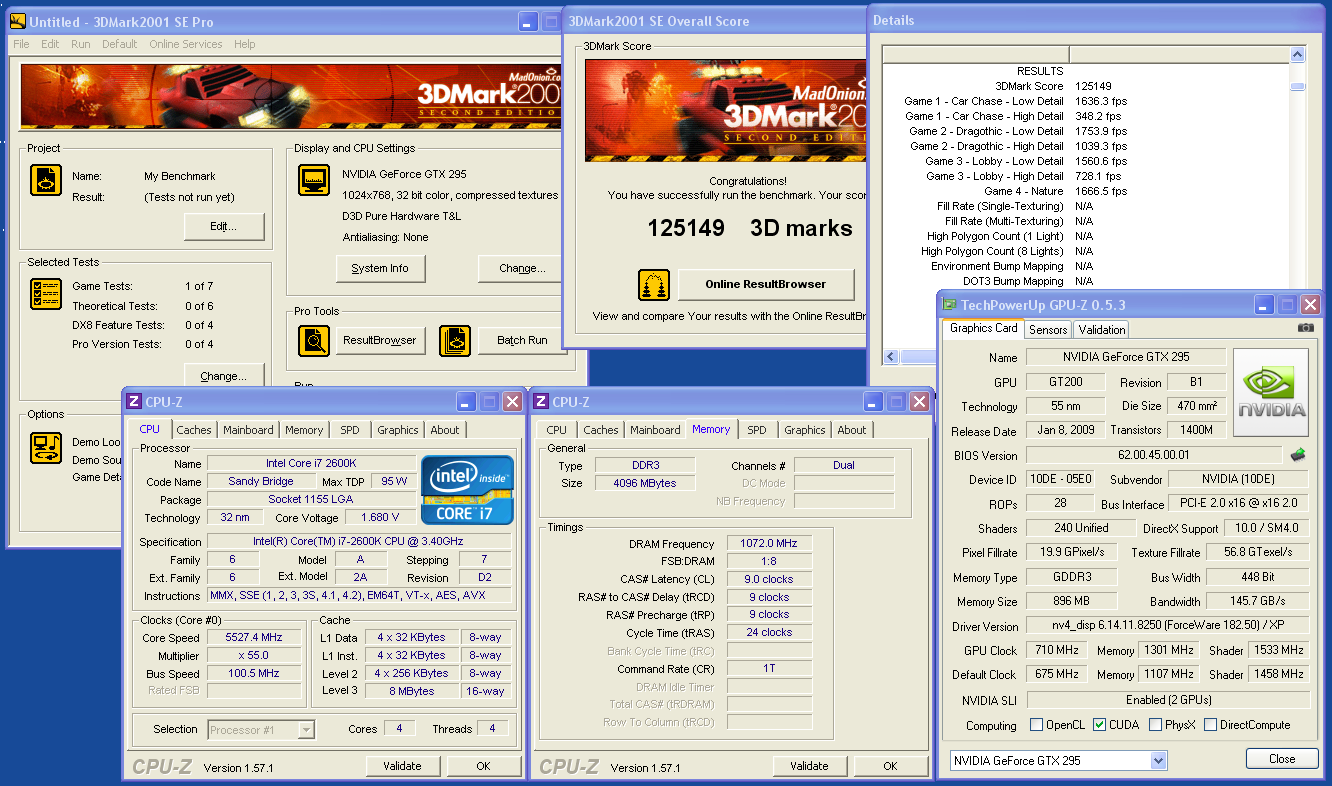
Task: Open the Run menu in 3DMark2001
Action: click(80, 44)
